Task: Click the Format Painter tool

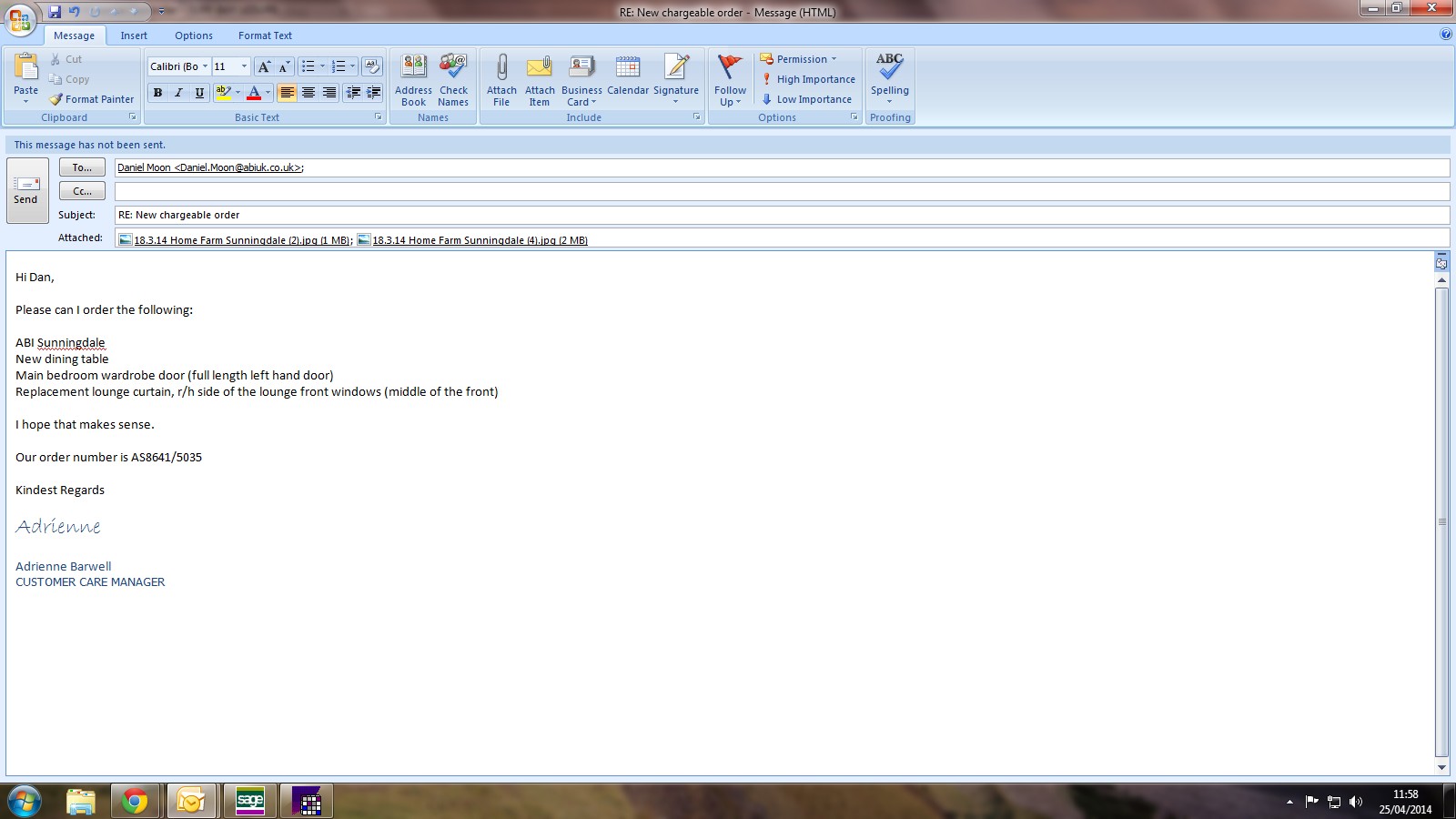Action: tap(92, 99)
